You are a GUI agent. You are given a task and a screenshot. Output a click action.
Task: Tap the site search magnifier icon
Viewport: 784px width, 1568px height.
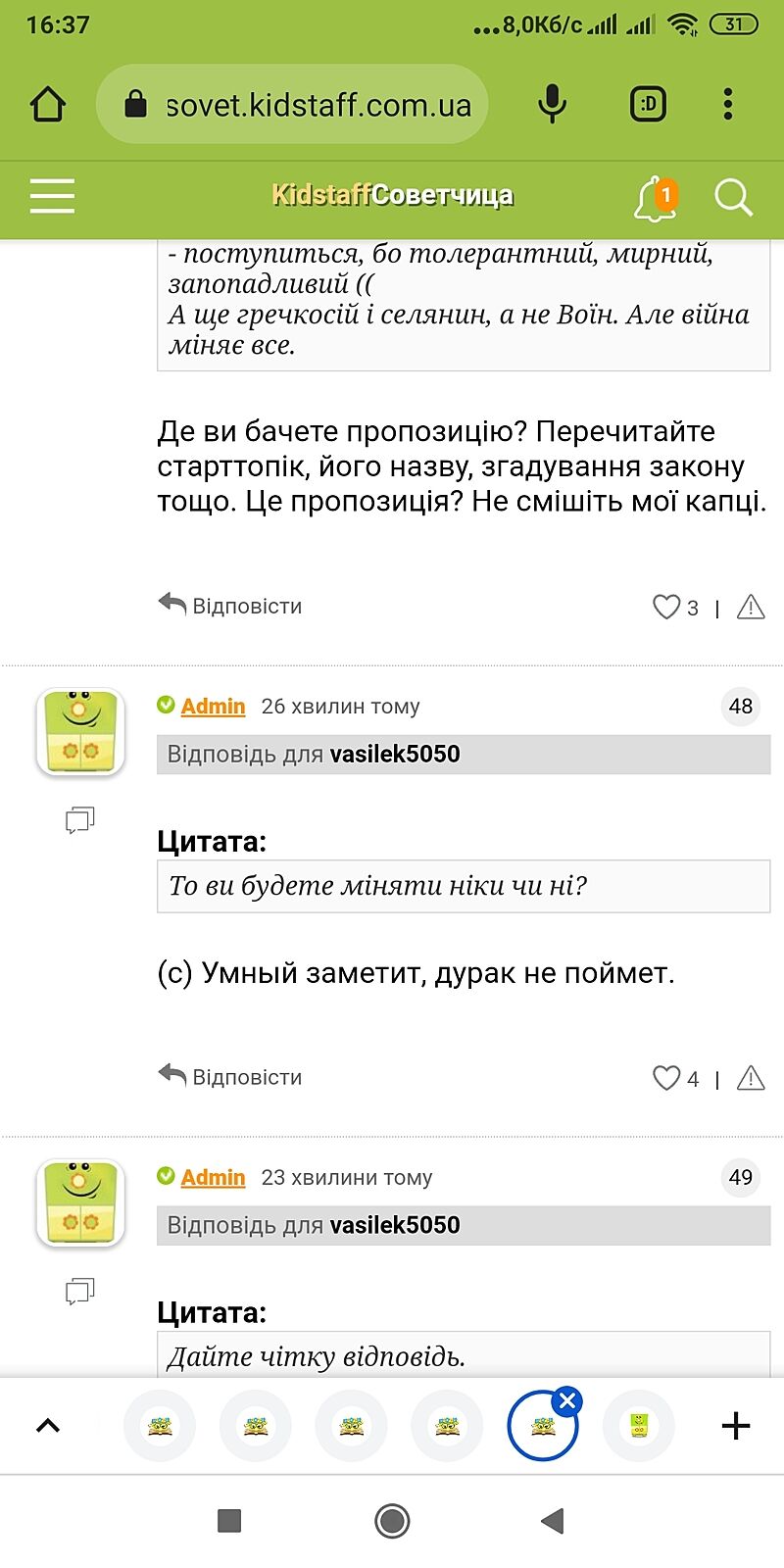(x=733, y=198)
